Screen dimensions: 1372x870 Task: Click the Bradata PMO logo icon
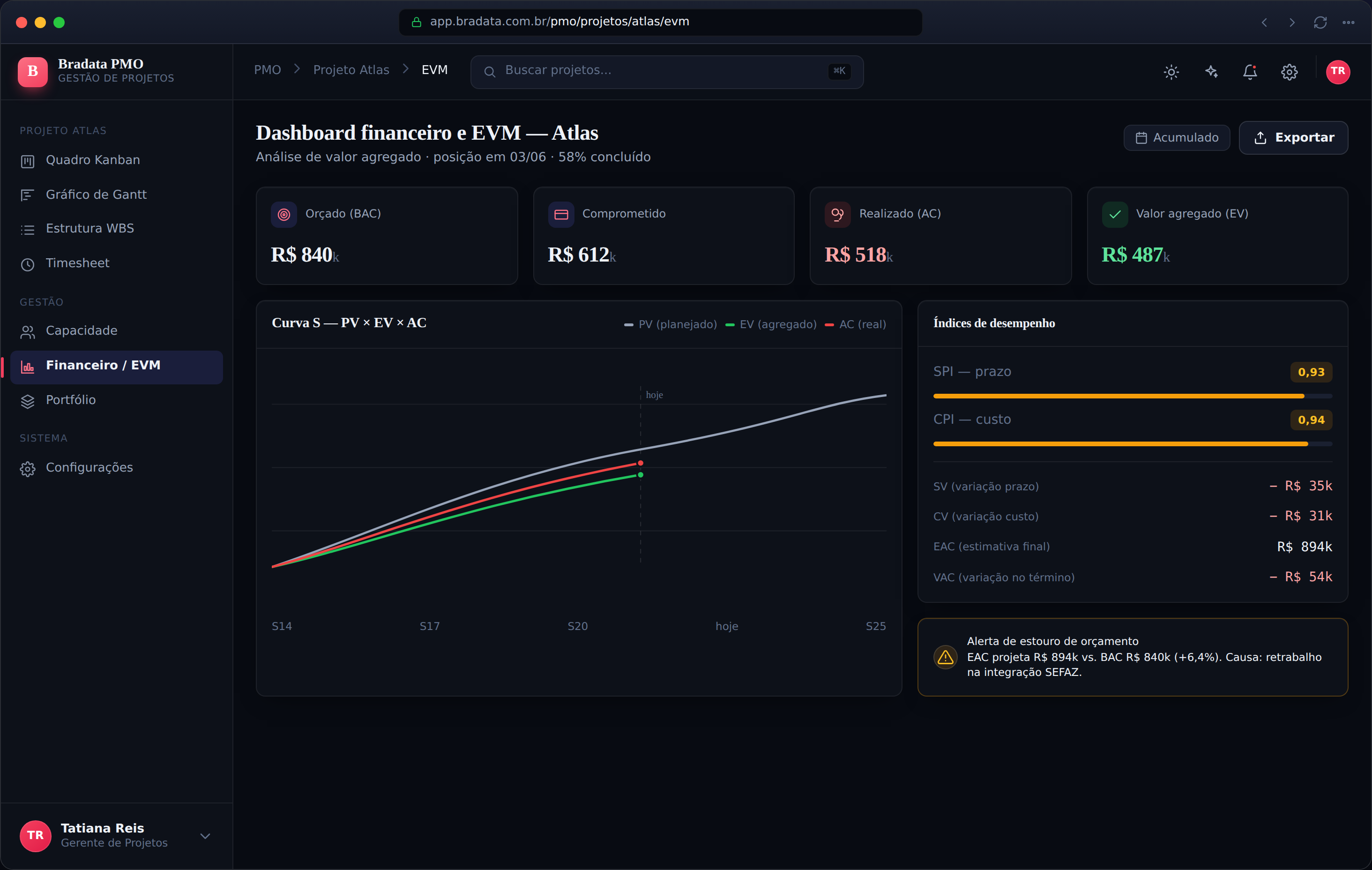(x=32, y=71)
